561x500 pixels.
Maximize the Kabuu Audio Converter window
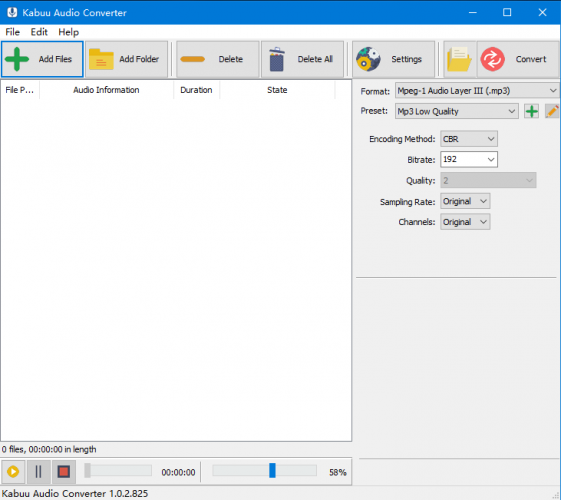point(507,13)
